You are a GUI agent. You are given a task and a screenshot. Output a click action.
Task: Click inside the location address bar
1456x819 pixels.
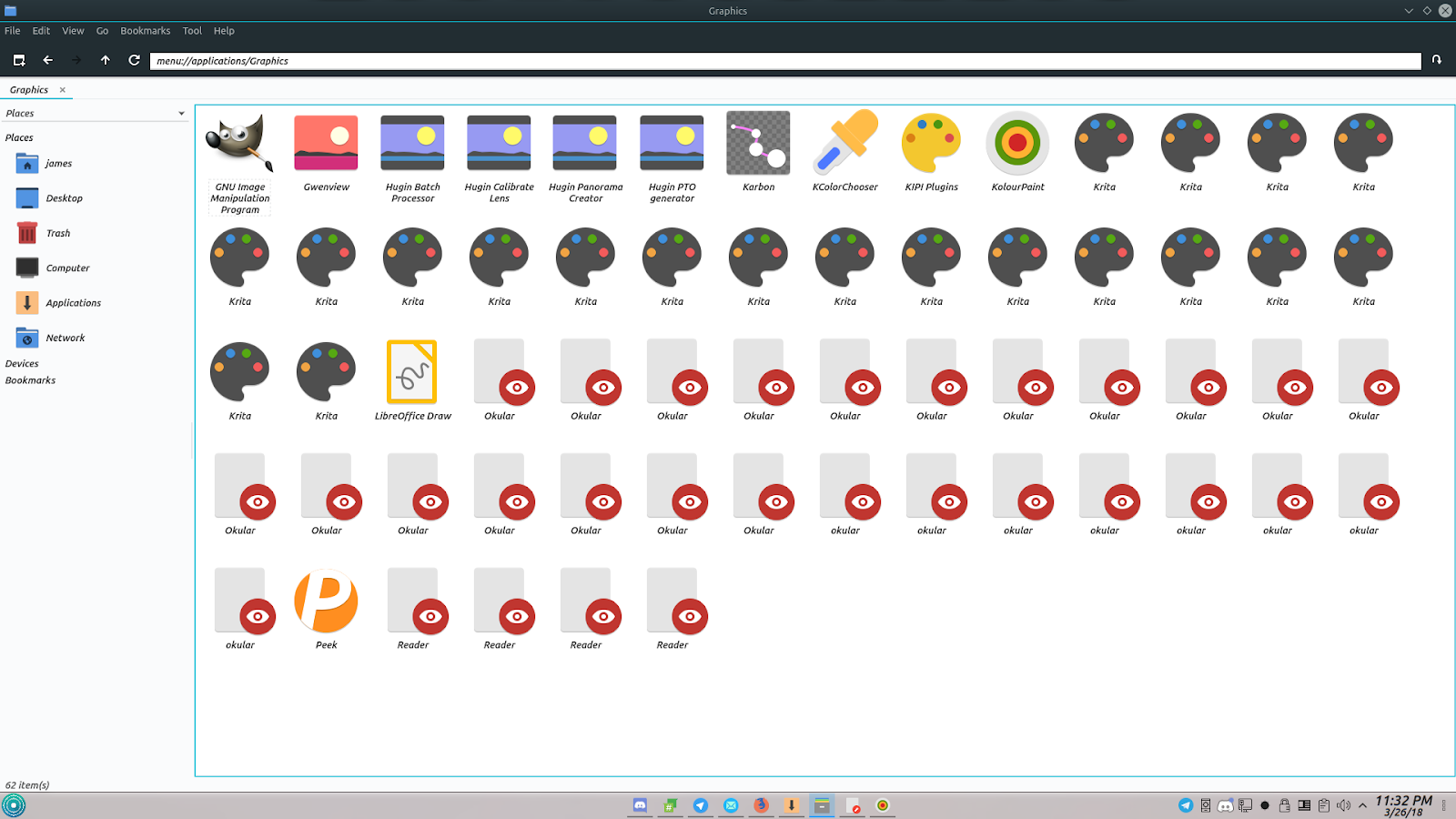tap(546, 61)
